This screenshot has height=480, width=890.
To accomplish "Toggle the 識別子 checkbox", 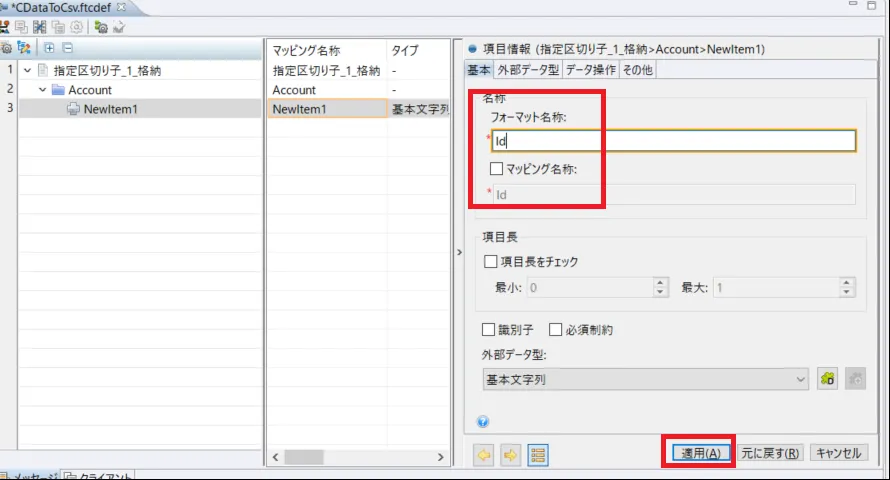I will click(x=489, y=330).
